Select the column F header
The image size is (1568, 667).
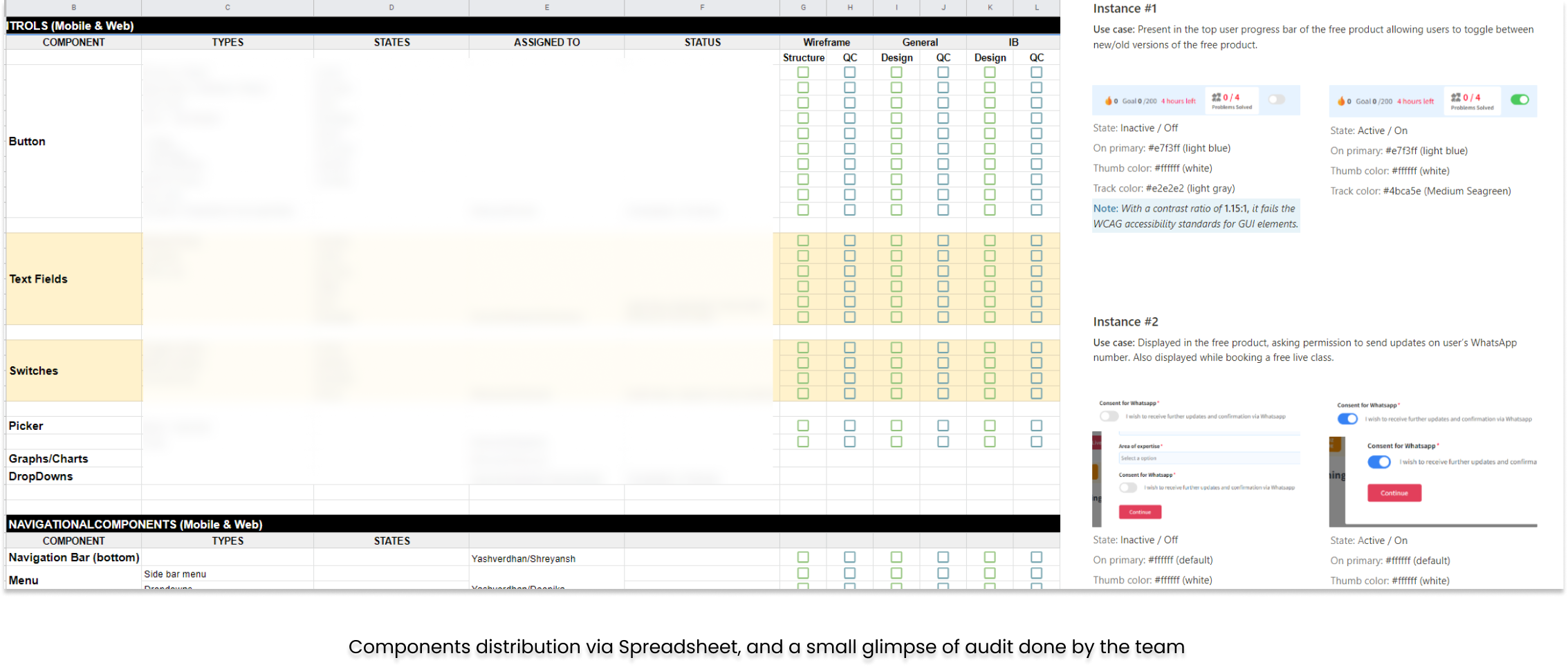(x=702, y=8)
